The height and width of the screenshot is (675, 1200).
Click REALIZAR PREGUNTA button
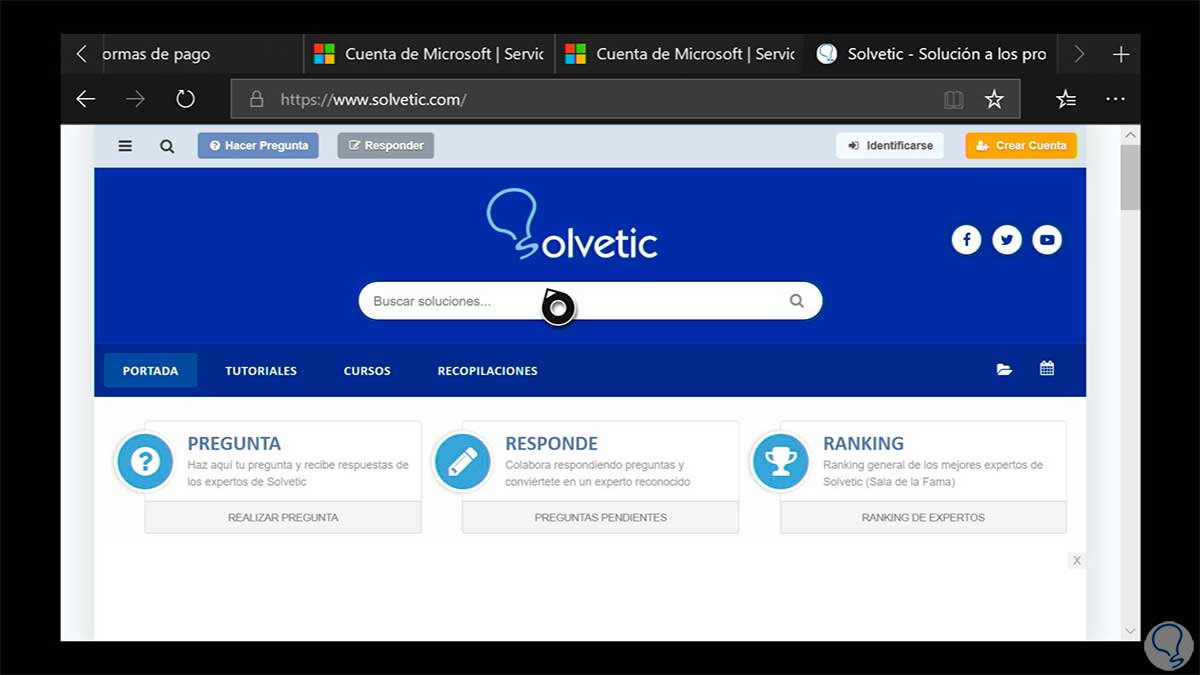(283, 517)
